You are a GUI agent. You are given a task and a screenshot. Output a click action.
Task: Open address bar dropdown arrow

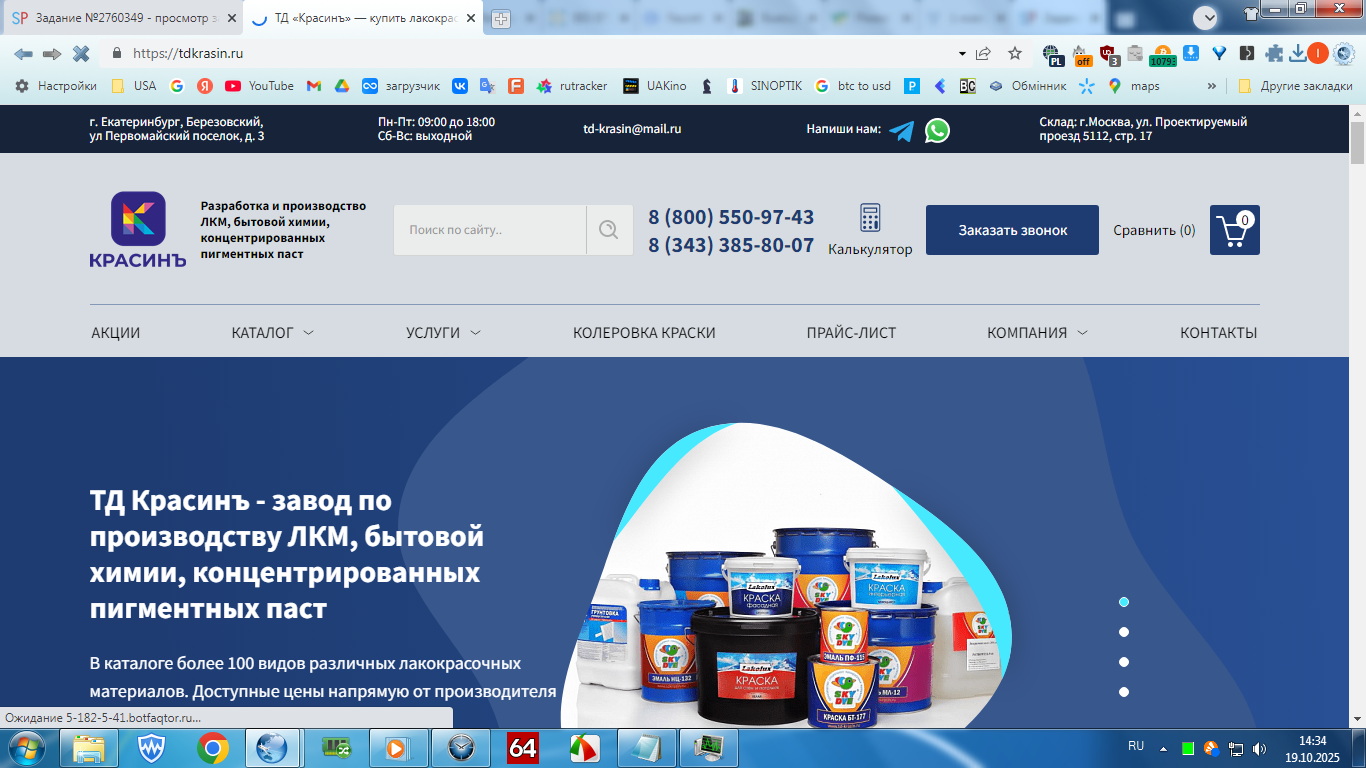pos(962,54)
